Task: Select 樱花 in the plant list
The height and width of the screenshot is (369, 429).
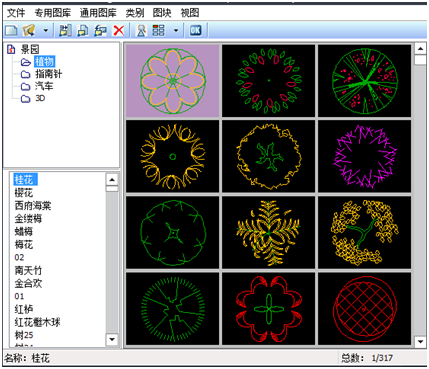Action: click(x=24, y=193)
